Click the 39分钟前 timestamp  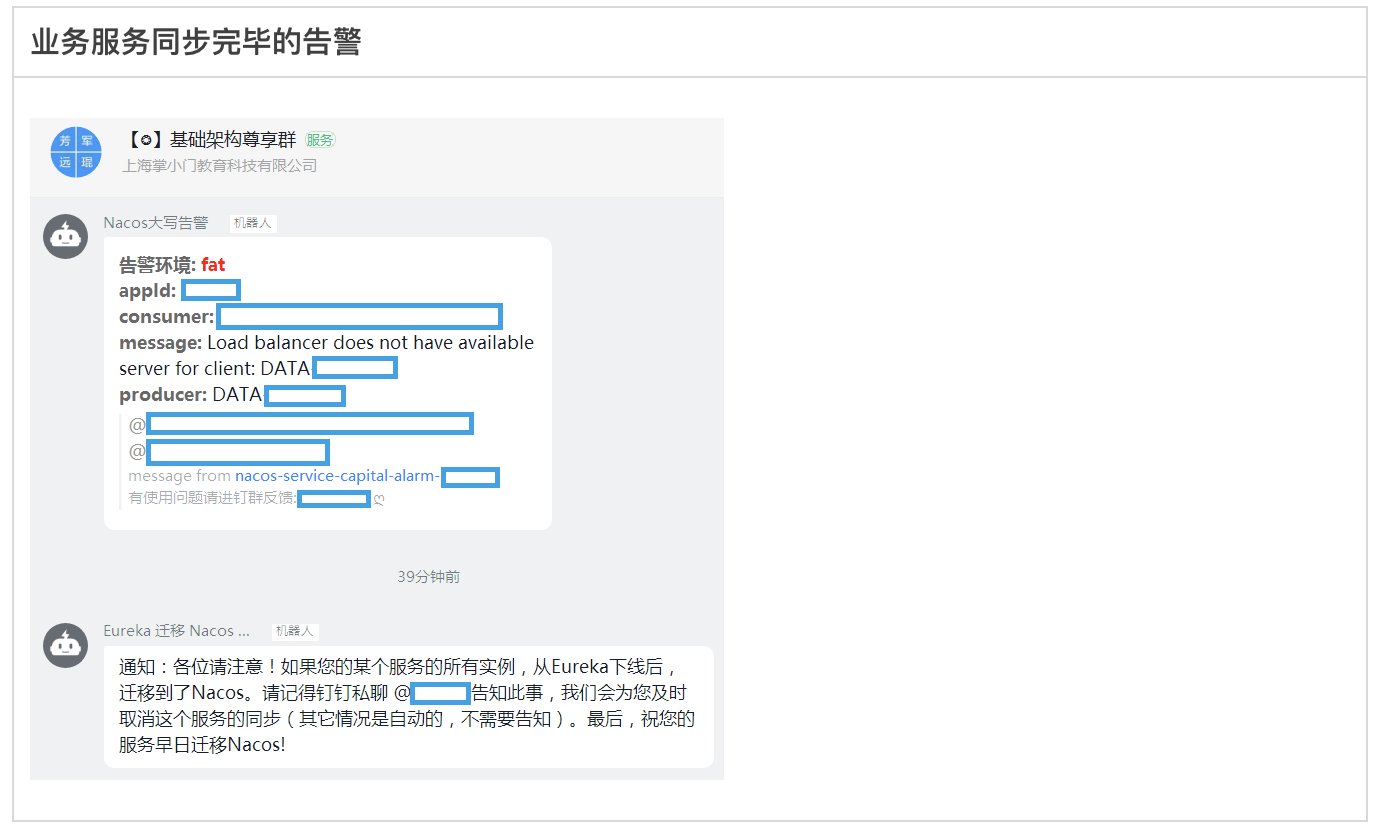click(429, 577)
